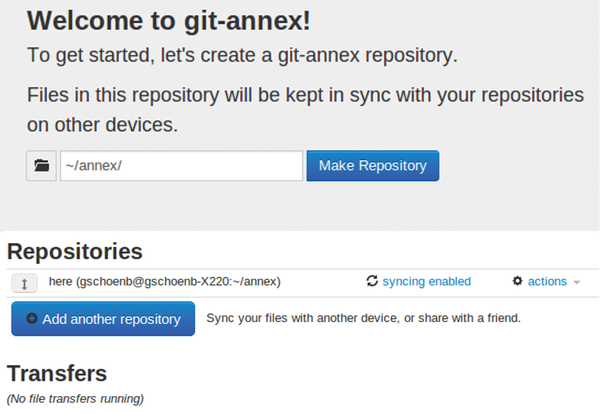
Task: Select the here (gschoenb@gschoenb-X220:~/annex) repository row
Action: pyautogui.click(x=303, y=283)
